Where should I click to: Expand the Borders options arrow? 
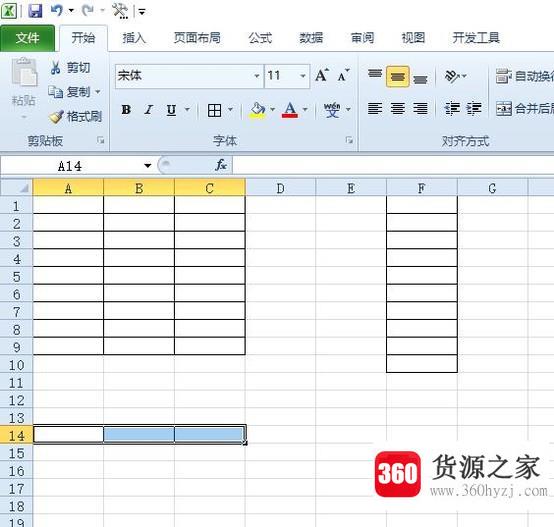tap(230, 110)
